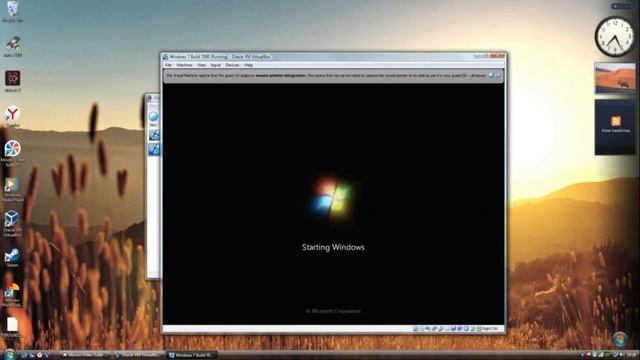Click the hard disk activity icon in VM status bar

pyautogui.click(x=415, y=329)
